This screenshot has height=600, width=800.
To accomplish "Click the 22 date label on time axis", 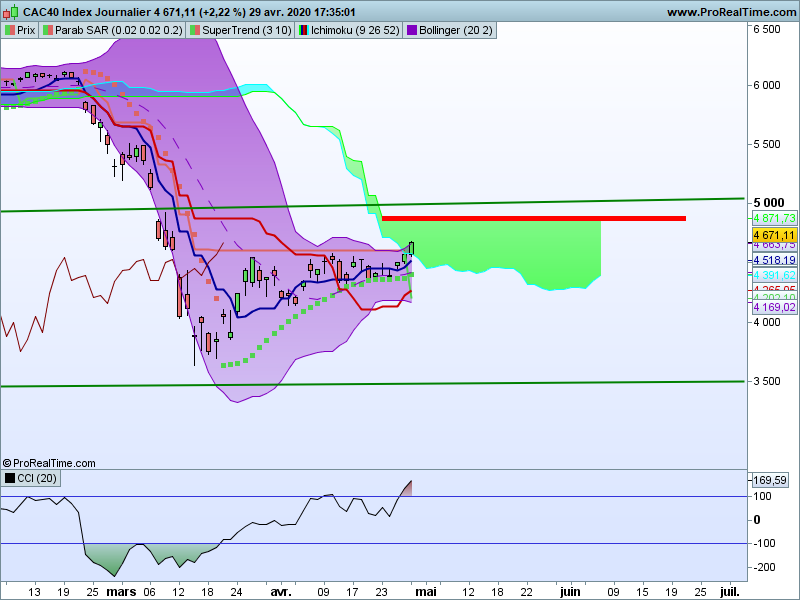I will coord(527,592).
